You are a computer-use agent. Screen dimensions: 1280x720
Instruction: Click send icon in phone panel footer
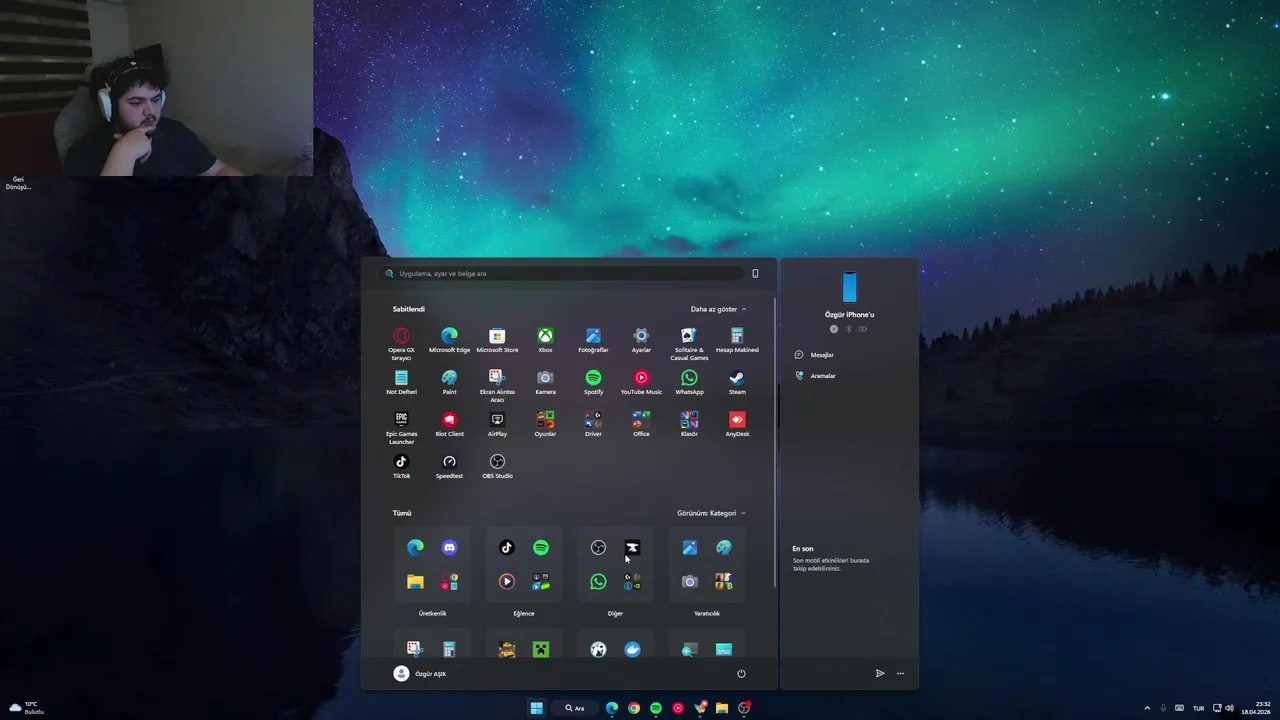point(880,674)
